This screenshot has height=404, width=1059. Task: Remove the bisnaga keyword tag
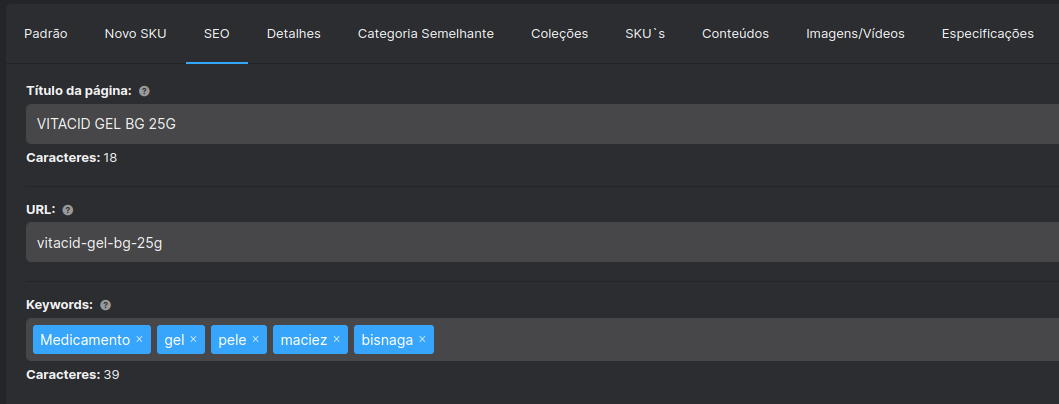422,339
